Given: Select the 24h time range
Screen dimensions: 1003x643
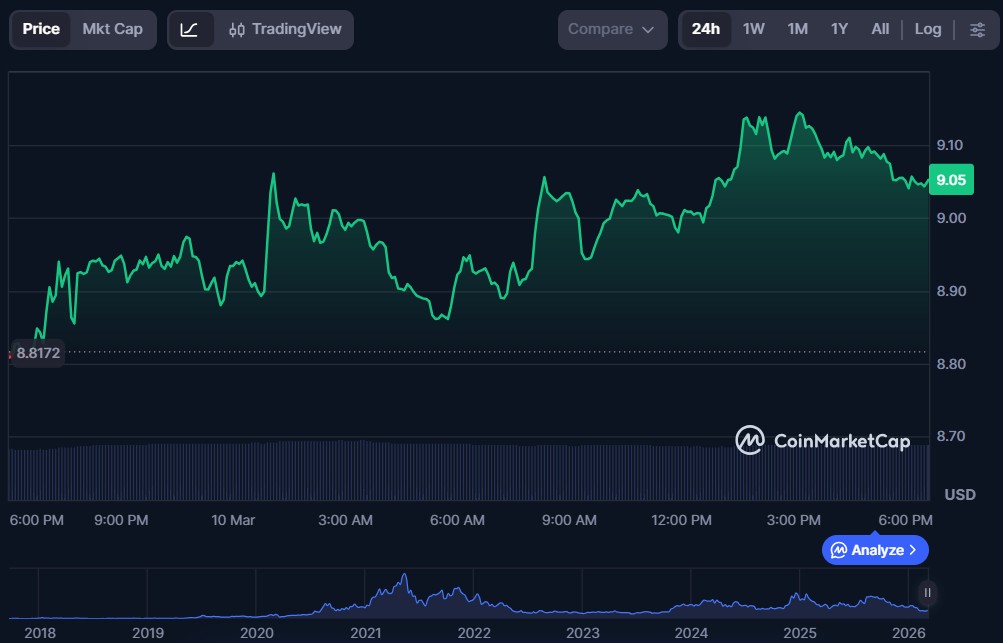Looking at the screenshot, I should click(705, 30).
